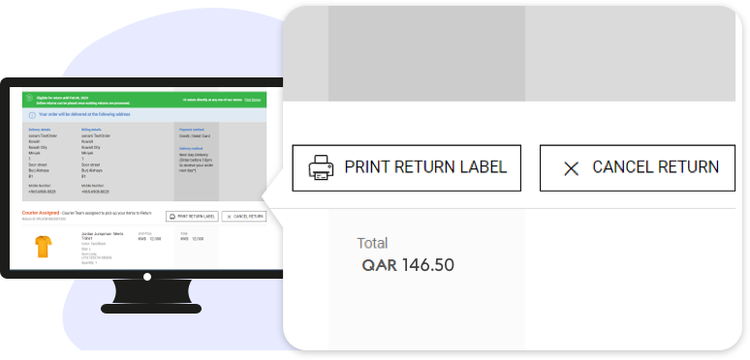Click the large printer icon in enlarged callout

pyautogui.click(x=321, y=167)
